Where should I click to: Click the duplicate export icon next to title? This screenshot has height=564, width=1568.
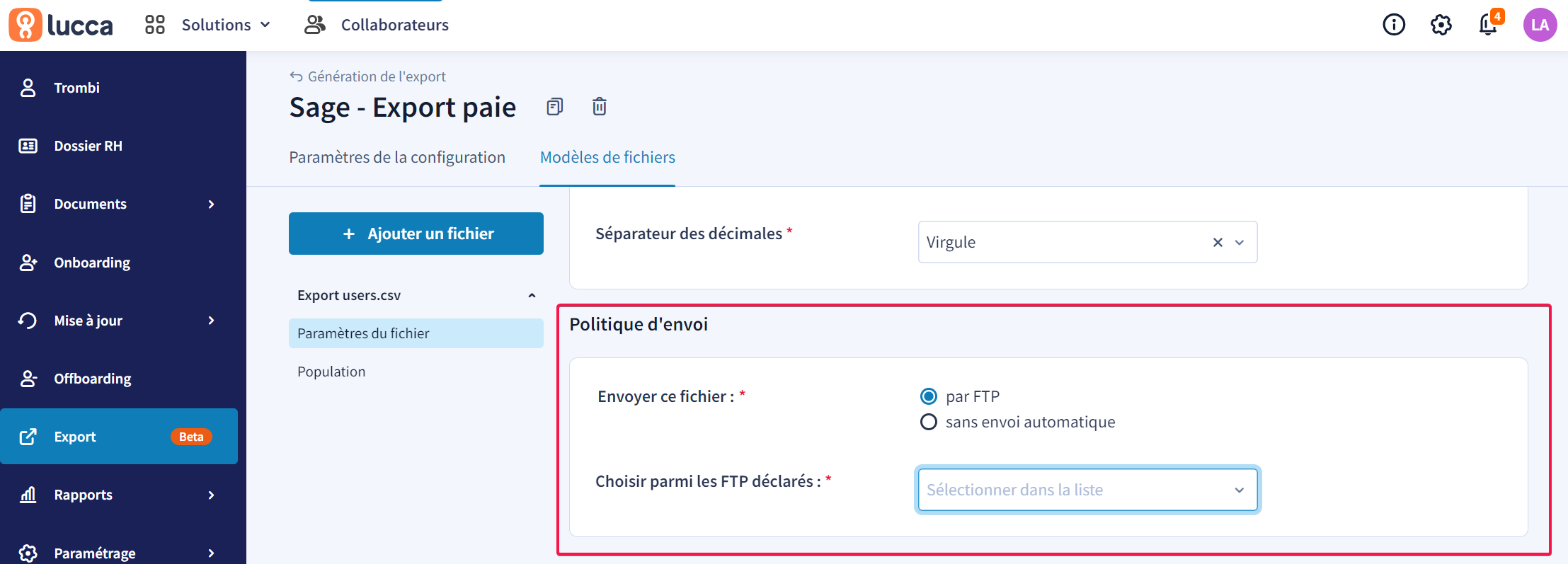tap(555, 107)
